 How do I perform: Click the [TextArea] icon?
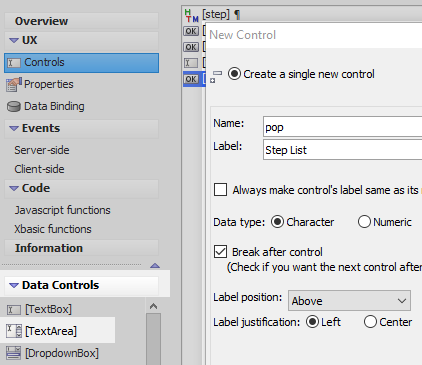pos(14,331)
